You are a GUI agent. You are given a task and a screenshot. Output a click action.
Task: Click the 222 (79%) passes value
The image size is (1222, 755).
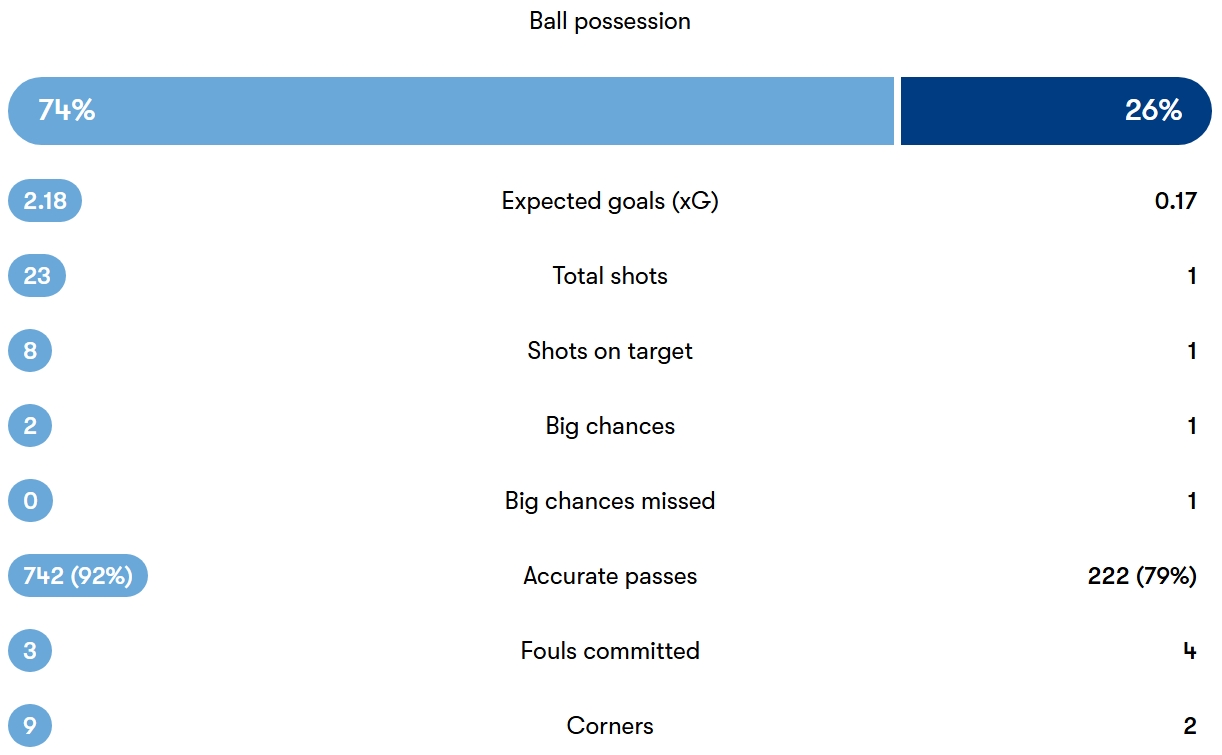pos(1142,576)
